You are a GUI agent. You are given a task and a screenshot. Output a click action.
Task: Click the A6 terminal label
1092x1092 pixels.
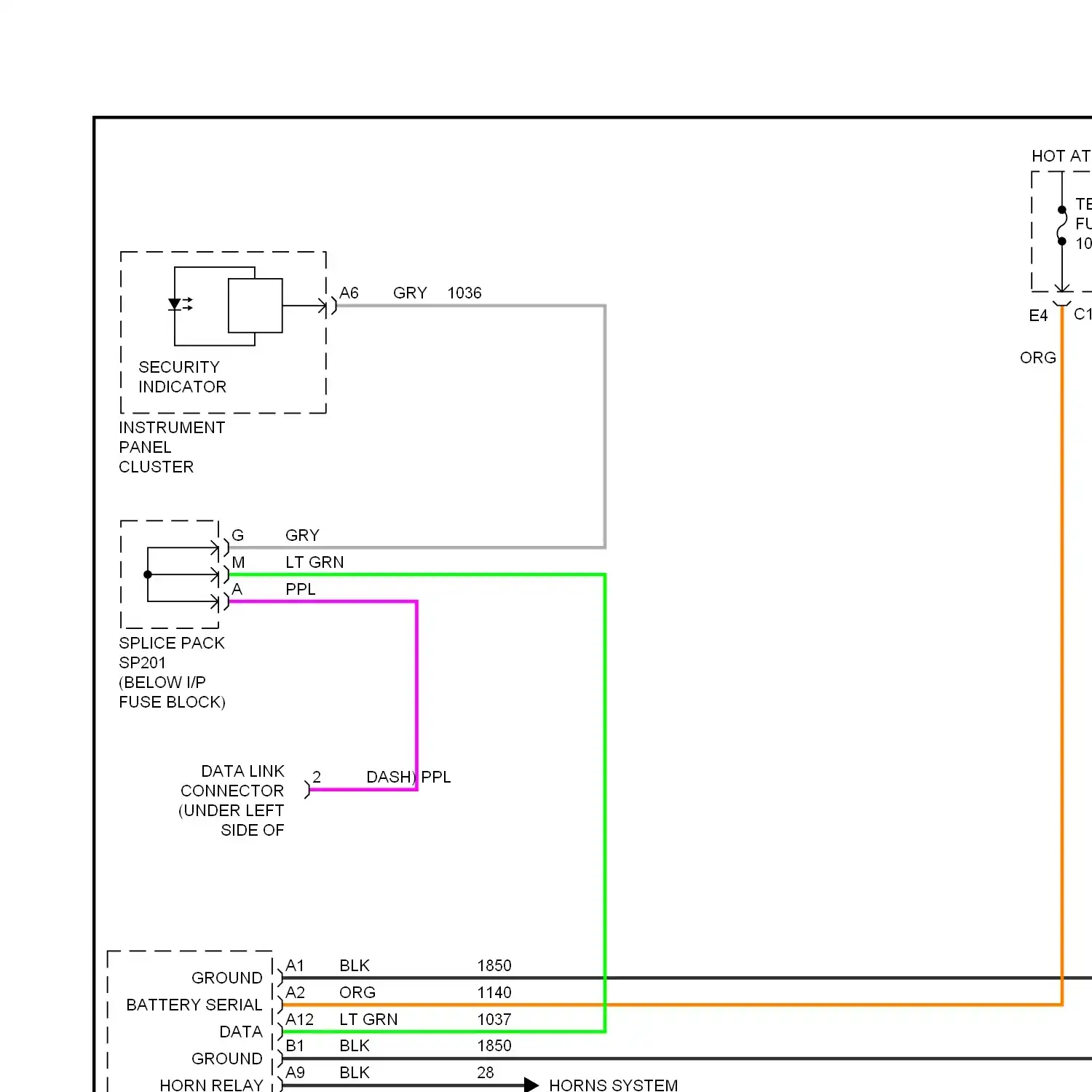point(349,293)
